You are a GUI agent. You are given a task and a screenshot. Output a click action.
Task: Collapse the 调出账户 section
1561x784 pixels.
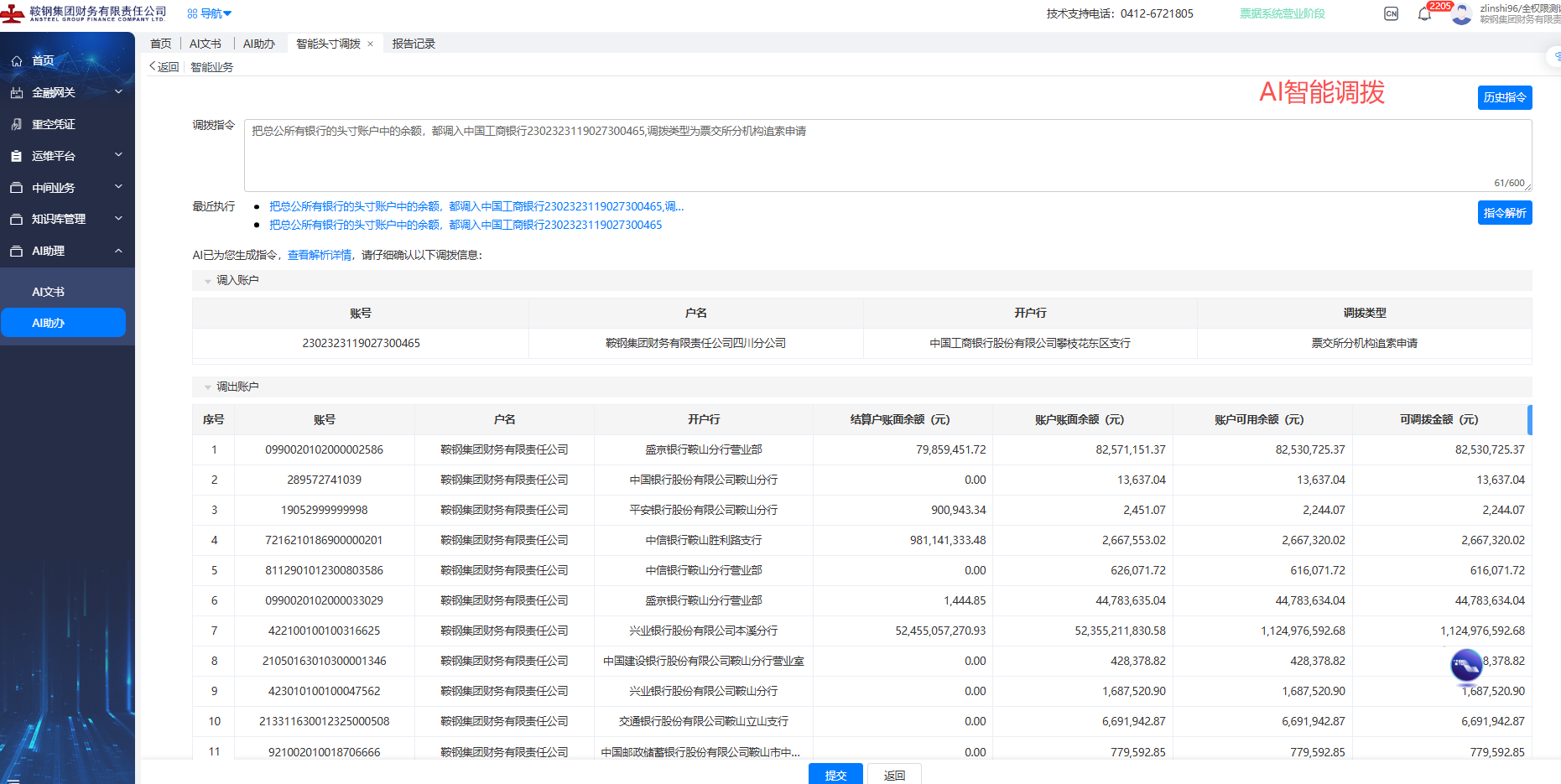coord(208,387)
